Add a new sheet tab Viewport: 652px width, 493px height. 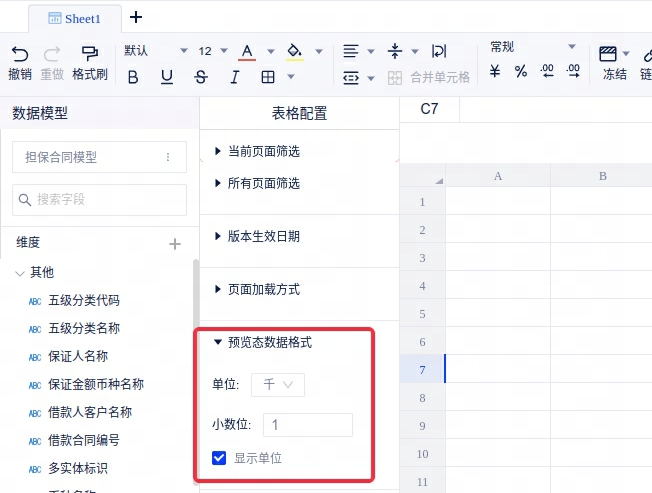(136, 17)
